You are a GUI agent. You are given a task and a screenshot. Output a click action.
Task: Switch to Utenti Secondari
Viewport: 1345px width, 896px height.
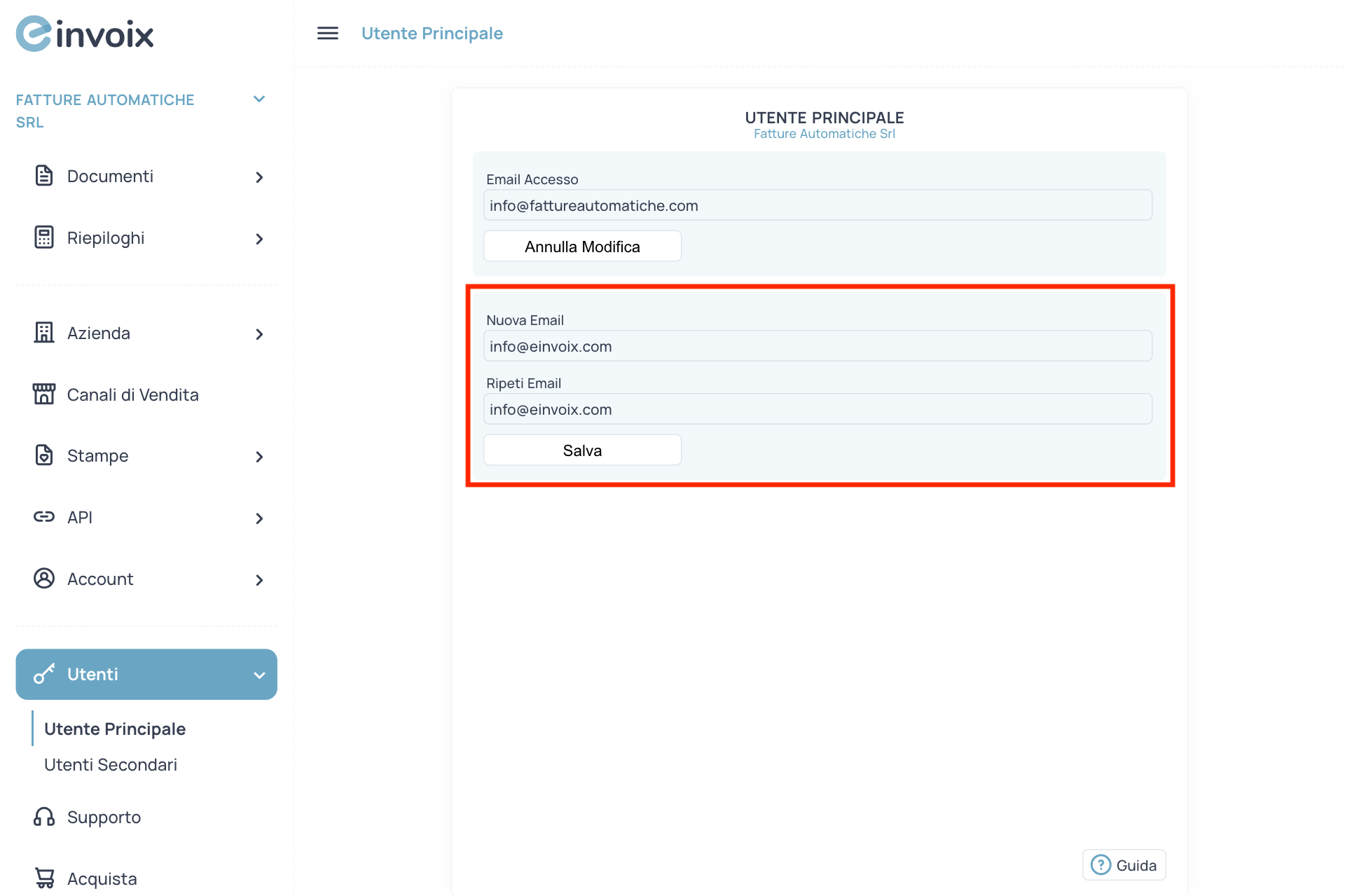pos(111,764)
